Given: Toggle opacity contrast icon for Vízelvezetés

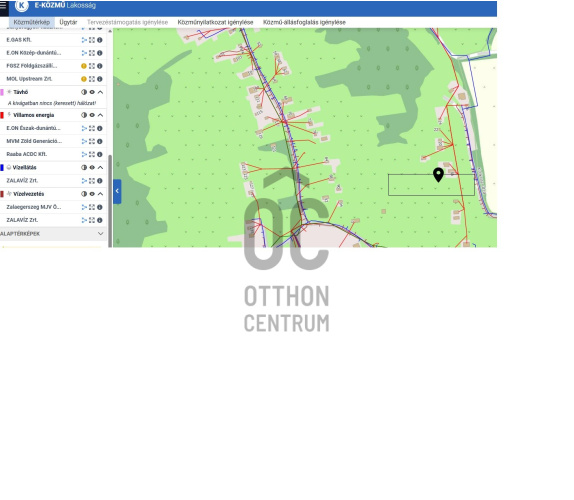Looking at the screenshot, I should pyautogui.click(x=84, y=194).
